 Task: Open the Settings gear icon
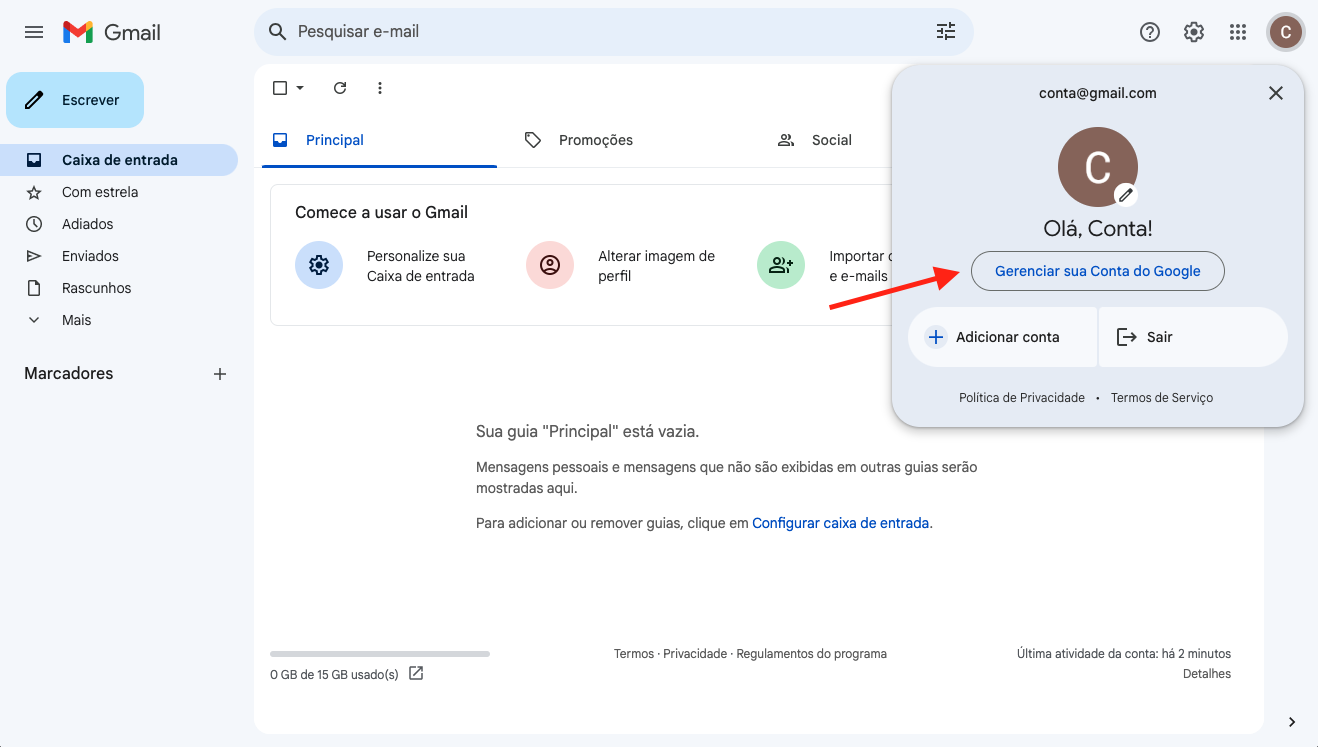pos(1194,32)
